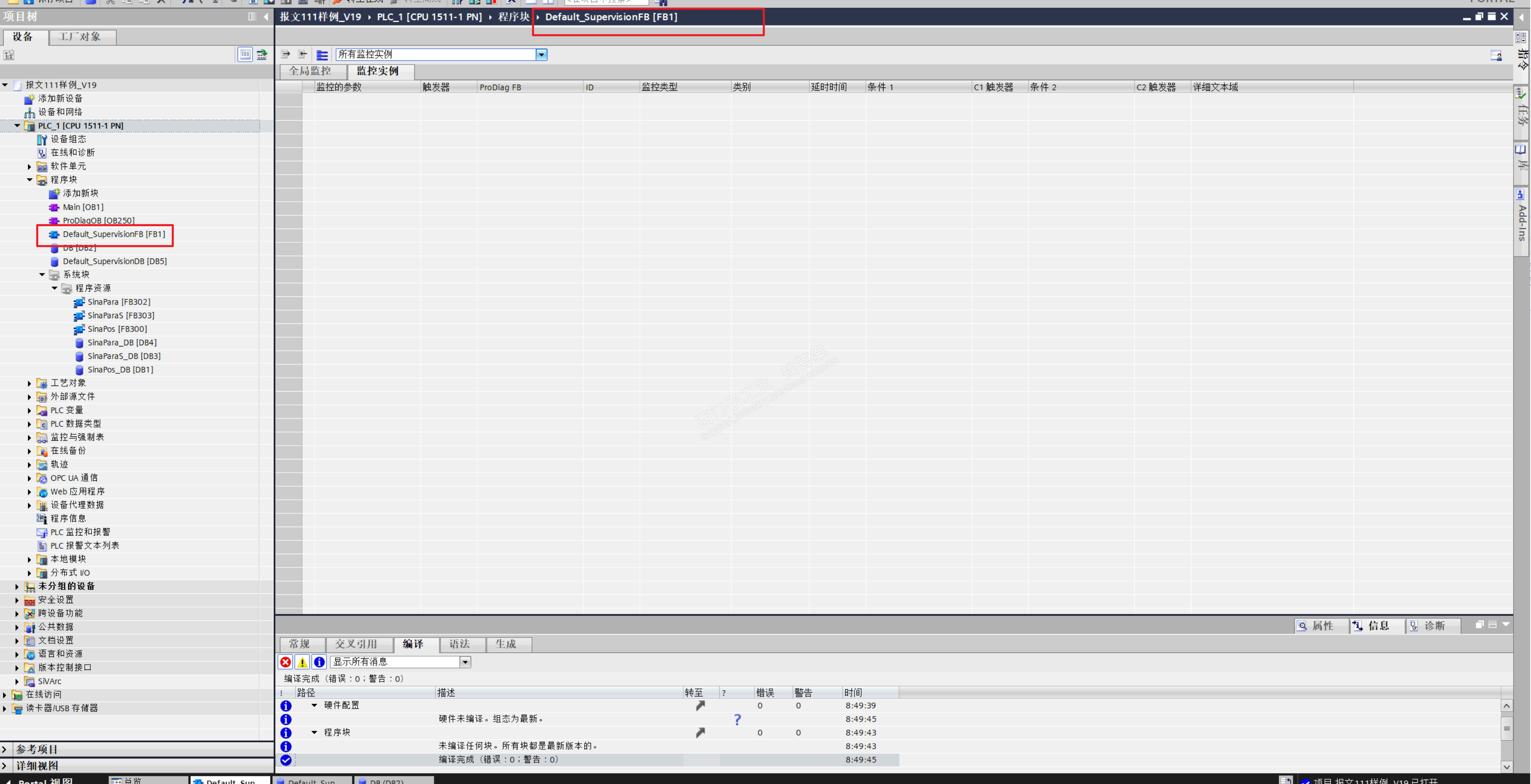The height and width of the screenshot is (784, 1531).
Task: Open the 交叉引用 tab
Action: (x=355, y=644)
